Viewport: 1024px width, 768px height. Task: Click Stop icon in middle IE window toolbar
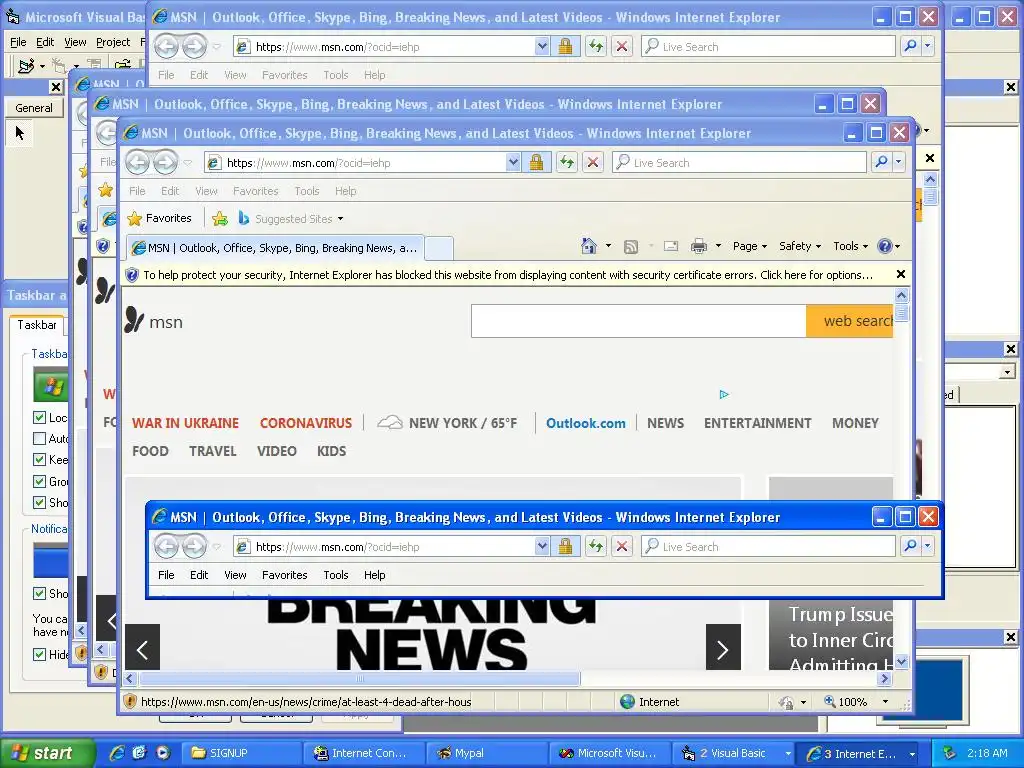coord(593,162)
